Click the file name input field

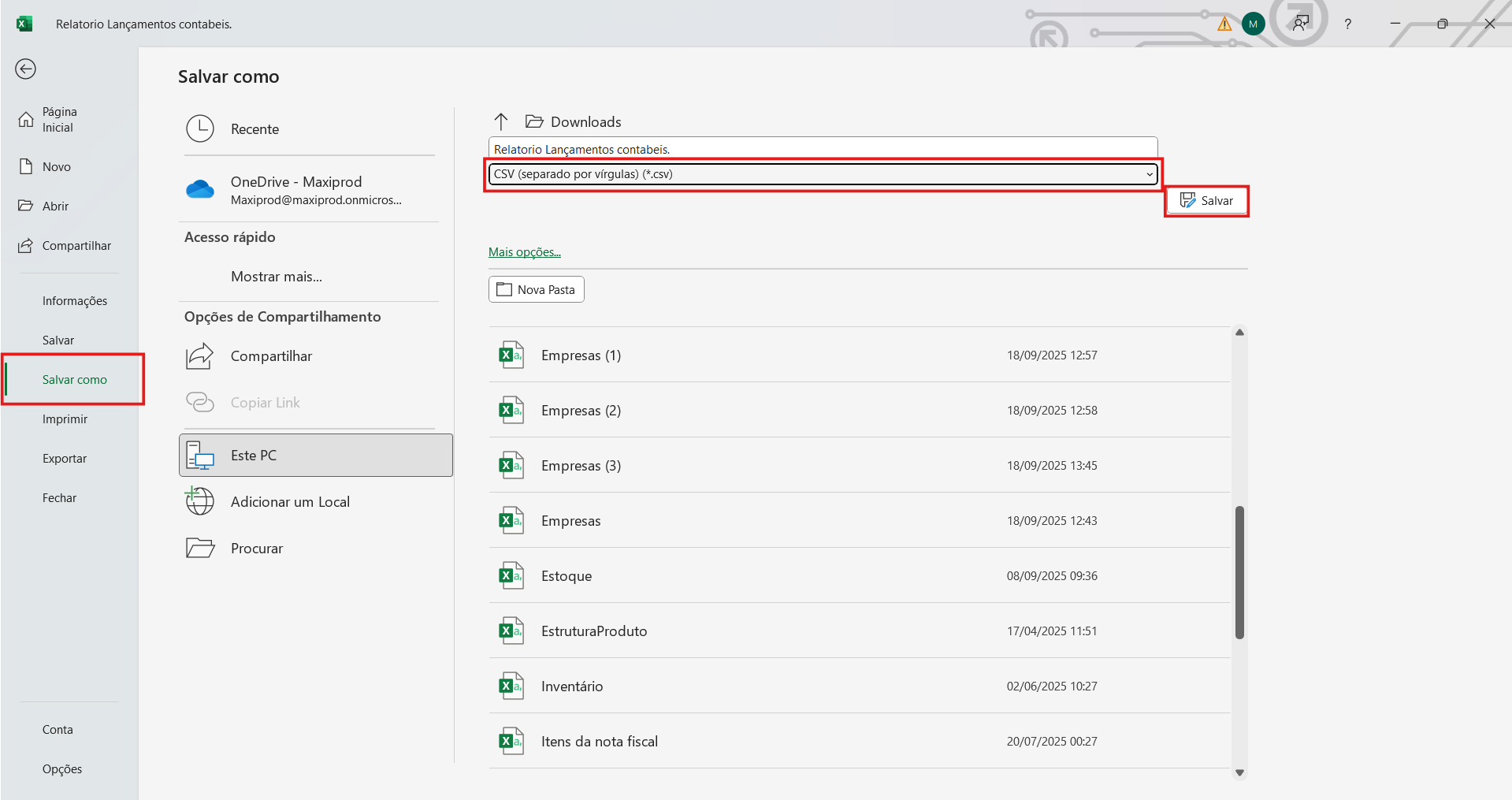tap(823, 149)
